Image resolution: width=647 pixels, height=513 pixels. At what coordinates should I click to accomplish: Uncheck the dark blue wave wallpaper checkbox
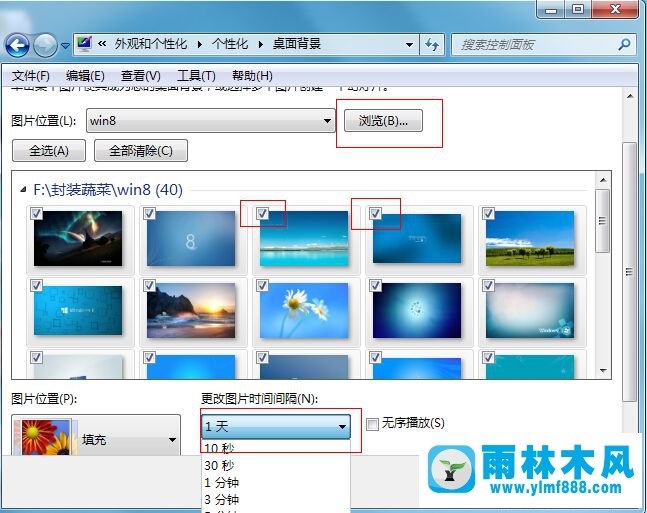pos(375,213)
